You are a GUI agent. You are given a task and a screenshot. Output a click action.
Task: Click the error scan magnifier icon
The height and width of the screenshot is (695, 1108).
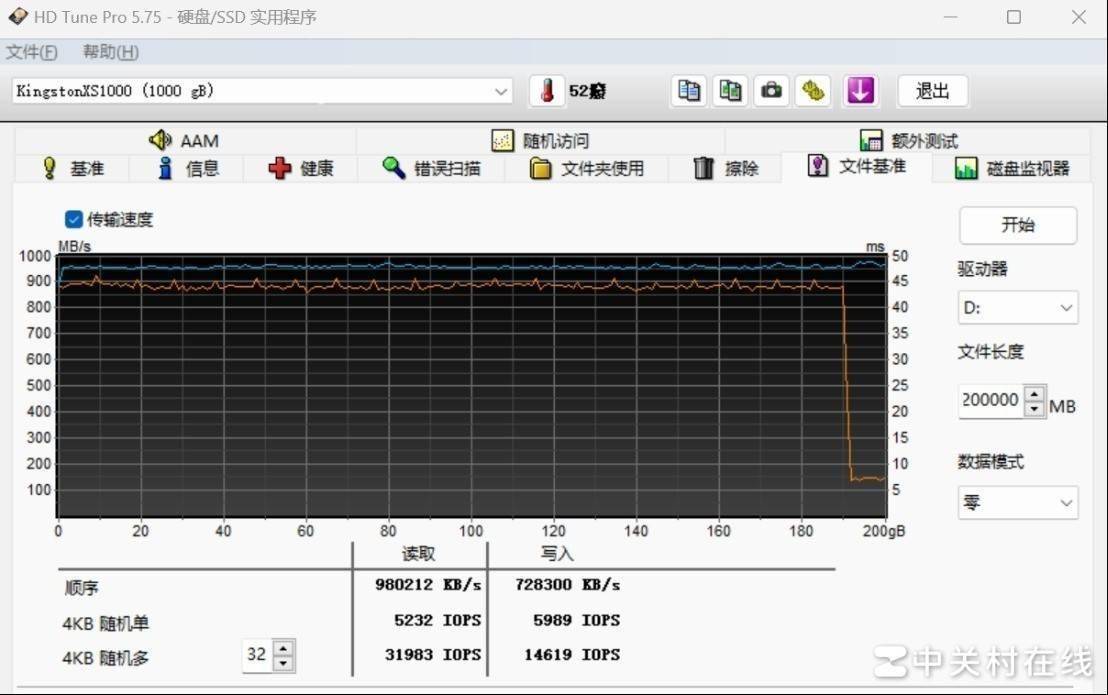click(x=394, y=167)
